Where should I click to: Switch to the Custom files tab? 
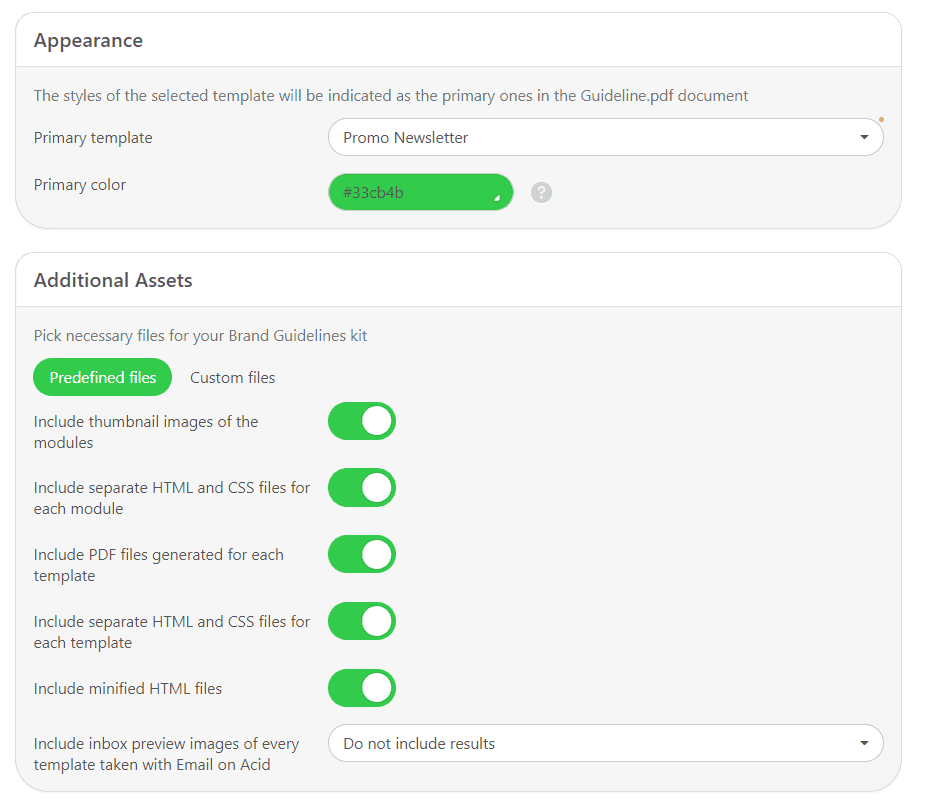tap(232, 378)
